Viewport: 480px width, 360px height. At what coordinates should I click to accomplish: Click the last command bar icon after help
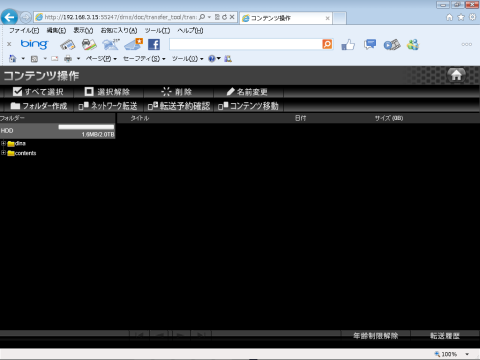[228, 59]
